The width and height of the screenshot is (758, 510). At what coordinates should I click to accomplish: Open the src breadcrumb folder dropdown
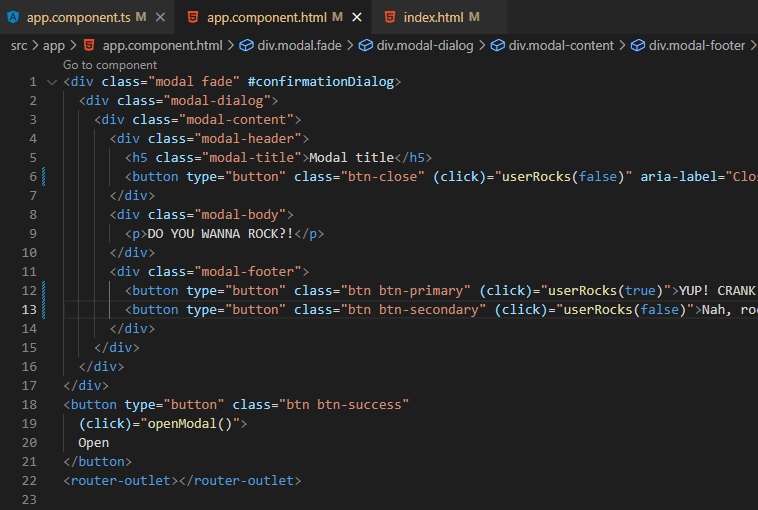(19, 45)
